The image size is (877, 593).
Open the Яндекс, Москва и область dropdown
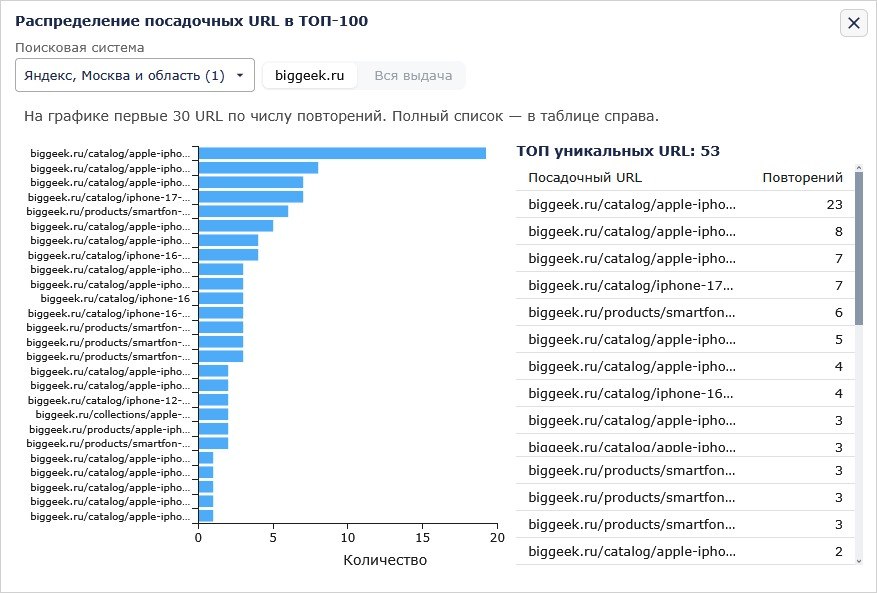pyautogui.click(x=135, y=75)
